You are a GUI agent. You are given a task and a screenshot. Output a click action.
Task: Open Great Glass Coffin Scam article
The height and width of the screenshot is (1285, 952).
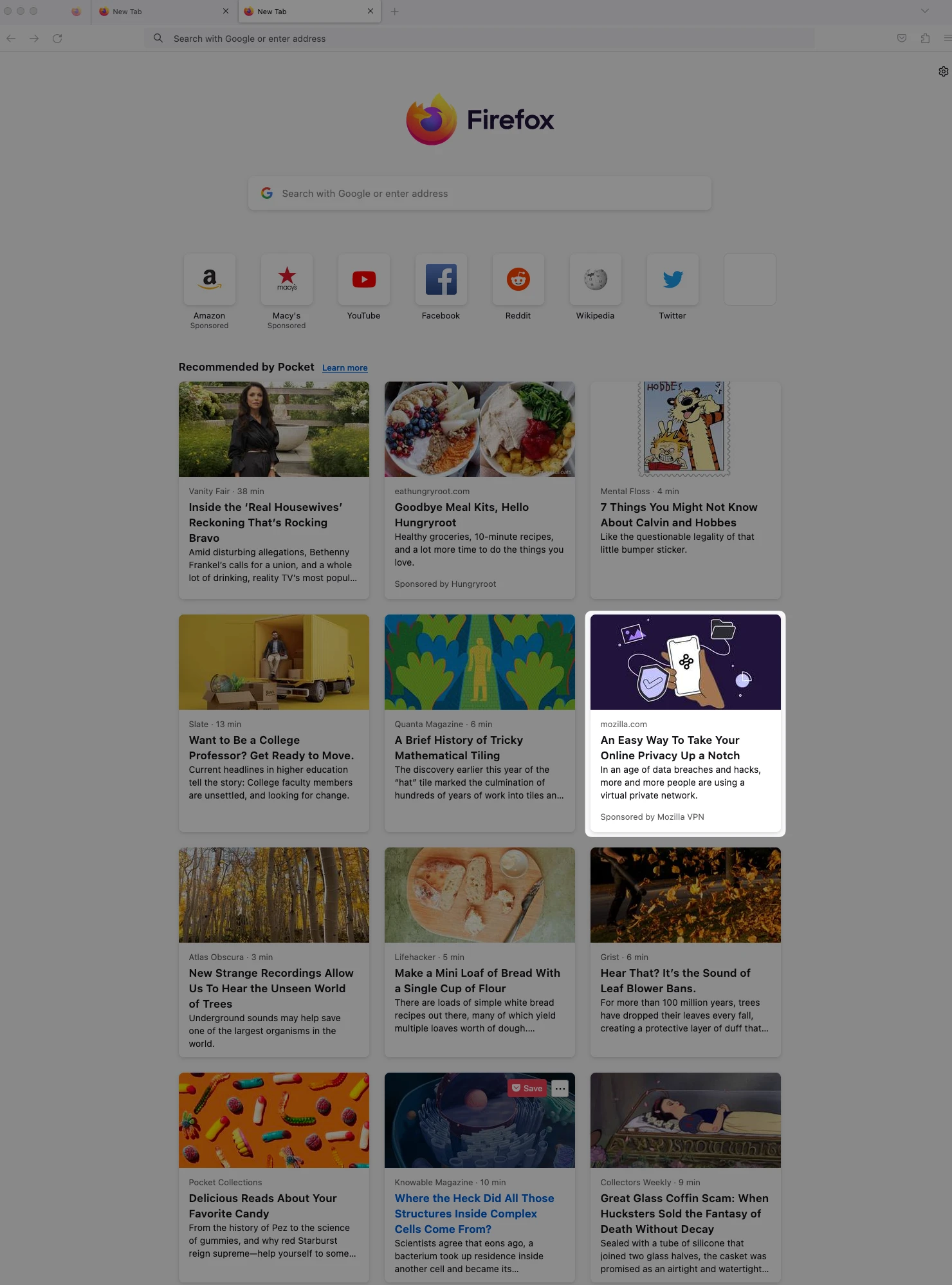(x=684, y=1214)
